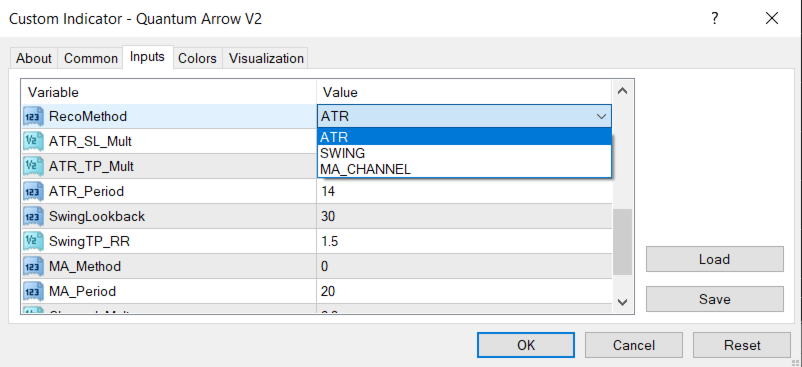The image size is (802, 367).
Task: Select the ATR_Period variable name
Action: (86, 192)
